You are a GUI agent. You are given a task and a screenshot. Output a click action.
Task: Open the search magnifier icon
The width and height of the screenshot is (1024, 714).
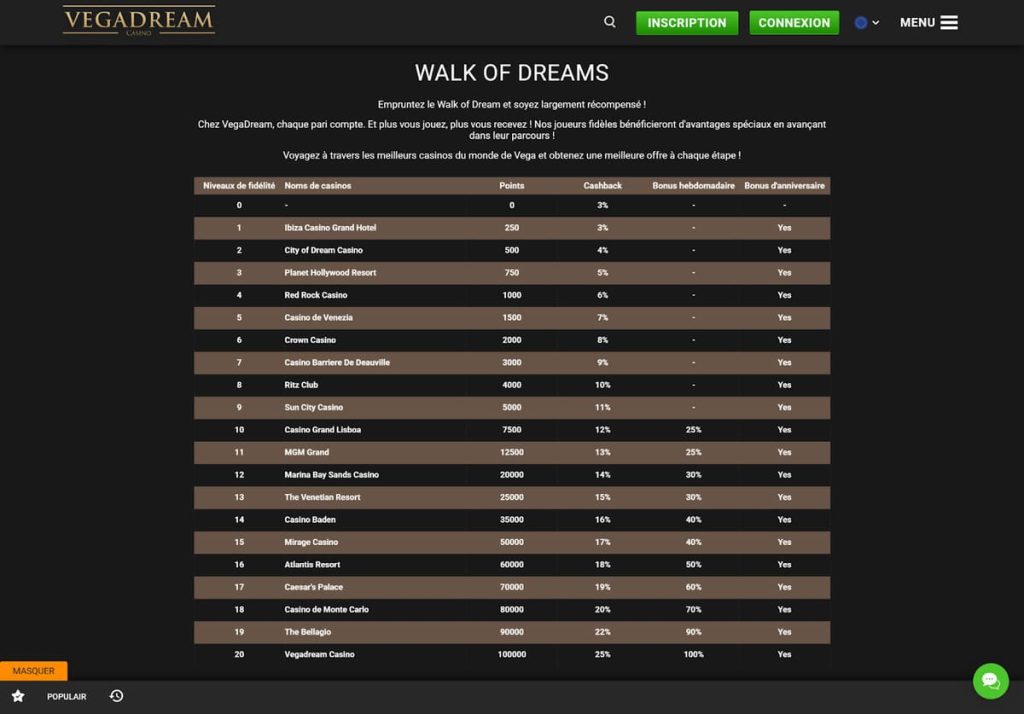click(x=609, y=22)
